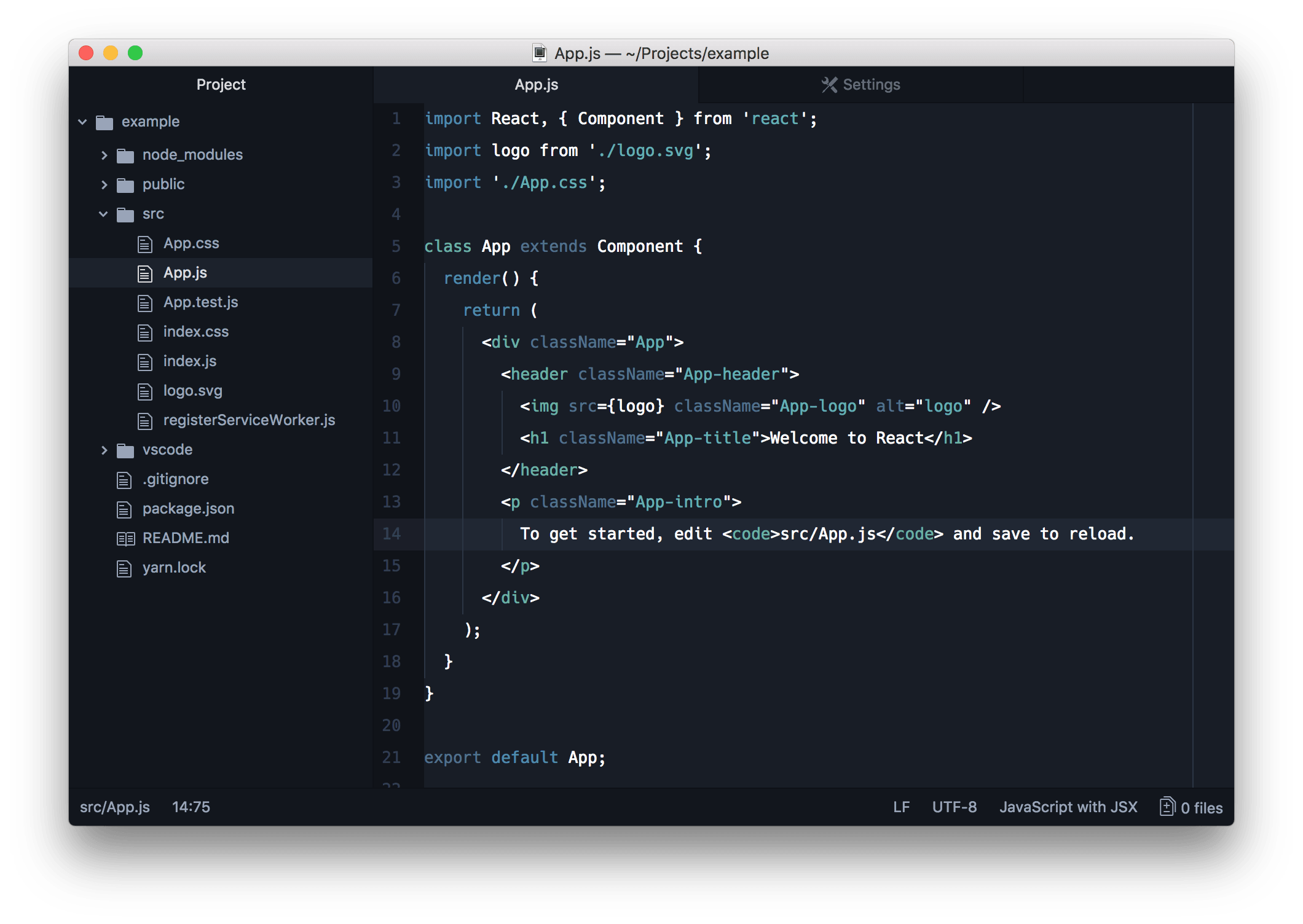
Task: Collapse the example root folder chevron
Action: (82, 122)
